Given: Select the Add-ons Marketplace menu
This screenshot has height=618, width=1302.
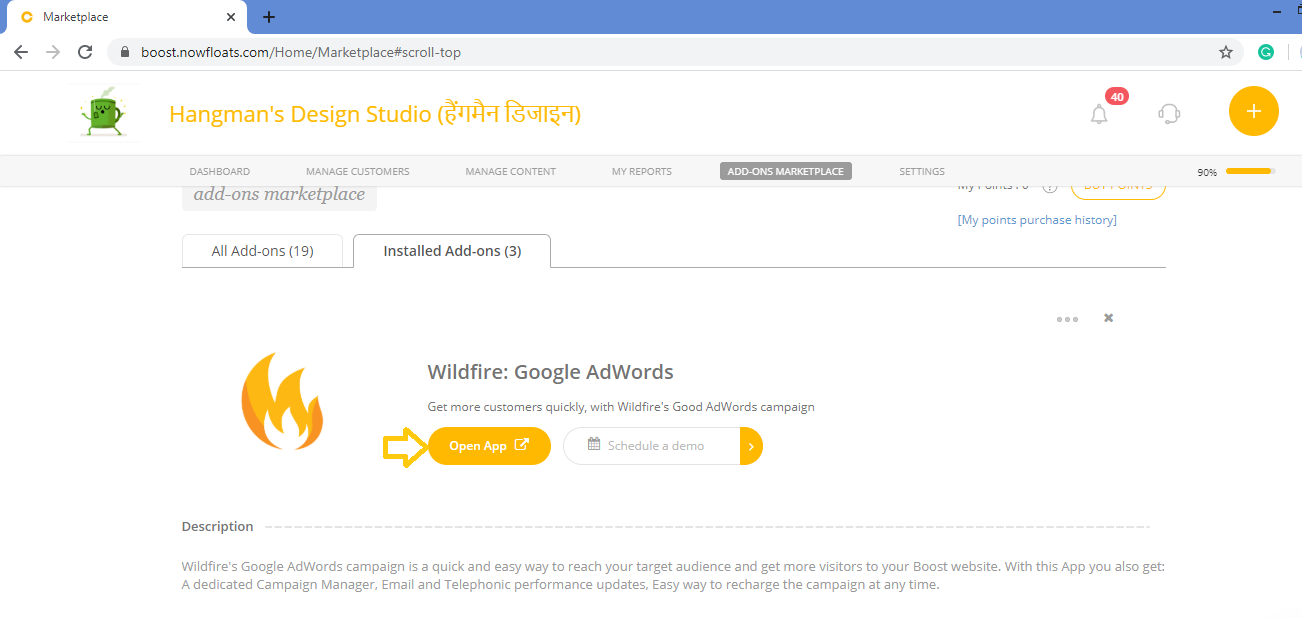Looking at the screenshot, I should [786, 171].
